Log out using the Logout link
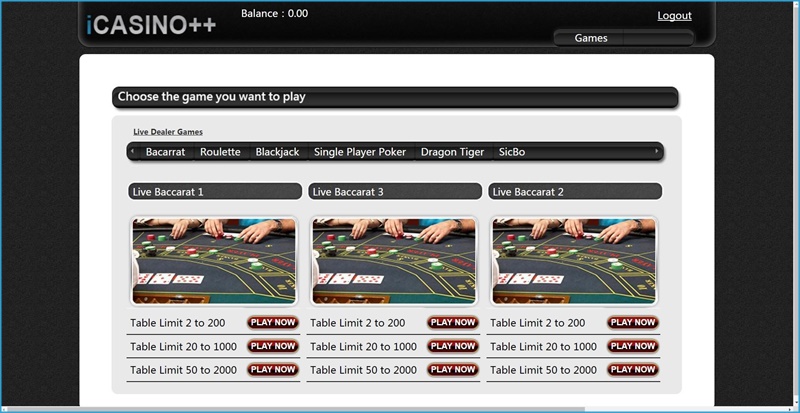Image resolution: width=800 pixels, height=413 pixels. (674, 16)
